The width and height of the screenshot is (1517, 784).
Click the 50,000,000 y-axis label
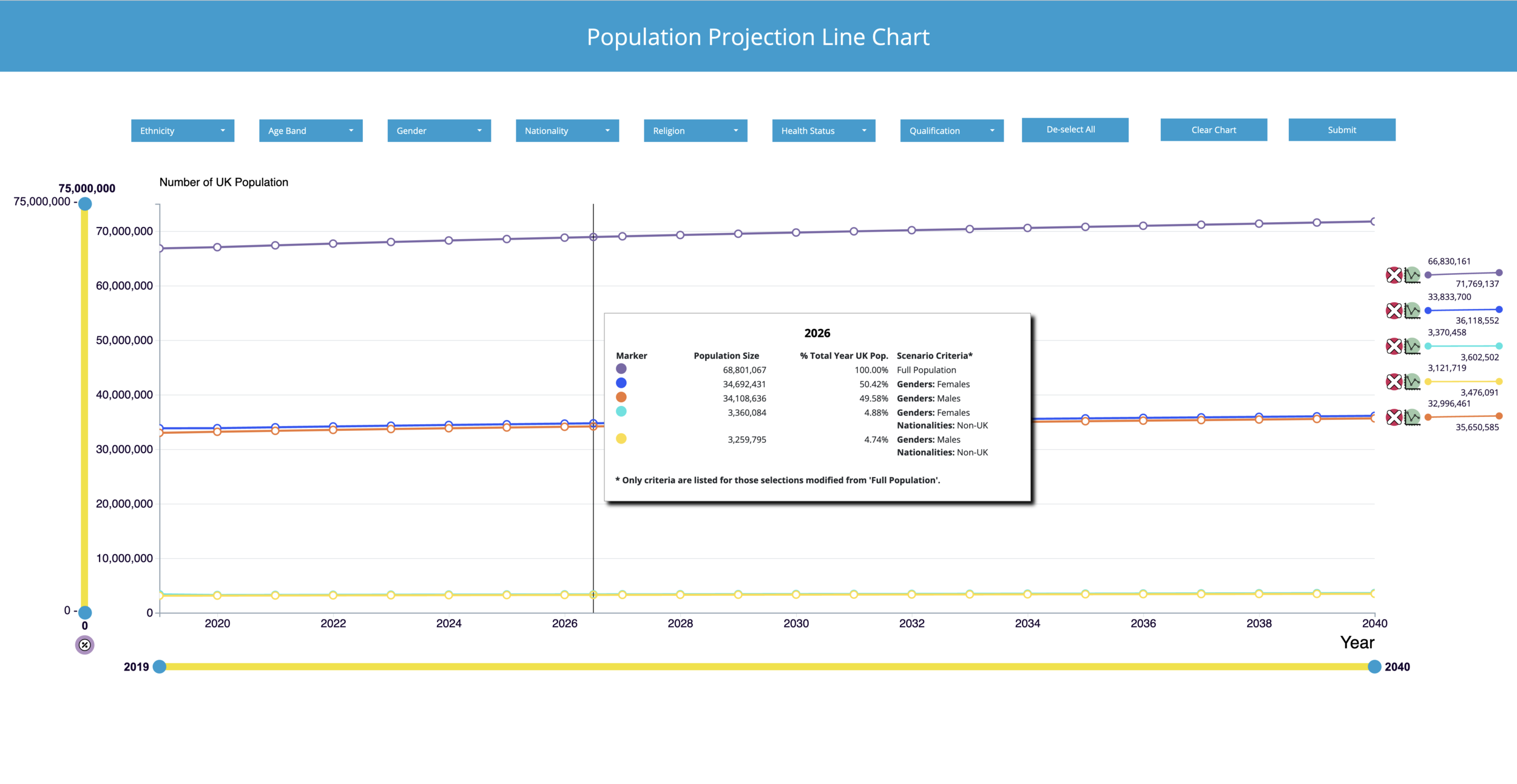[124, 340]
